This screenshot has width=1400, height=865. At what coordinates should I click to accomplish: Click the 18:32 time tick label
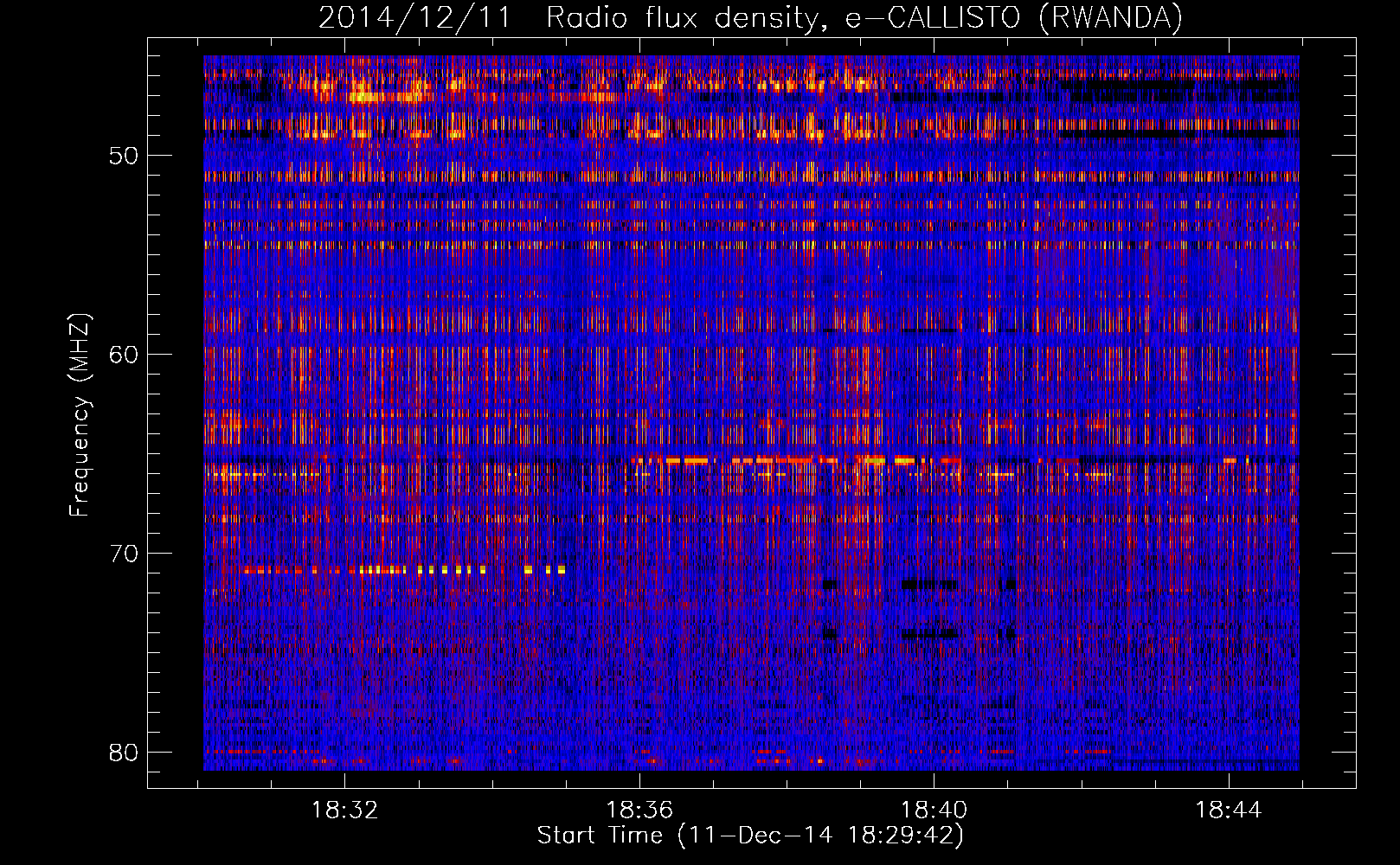pos(345,810)
